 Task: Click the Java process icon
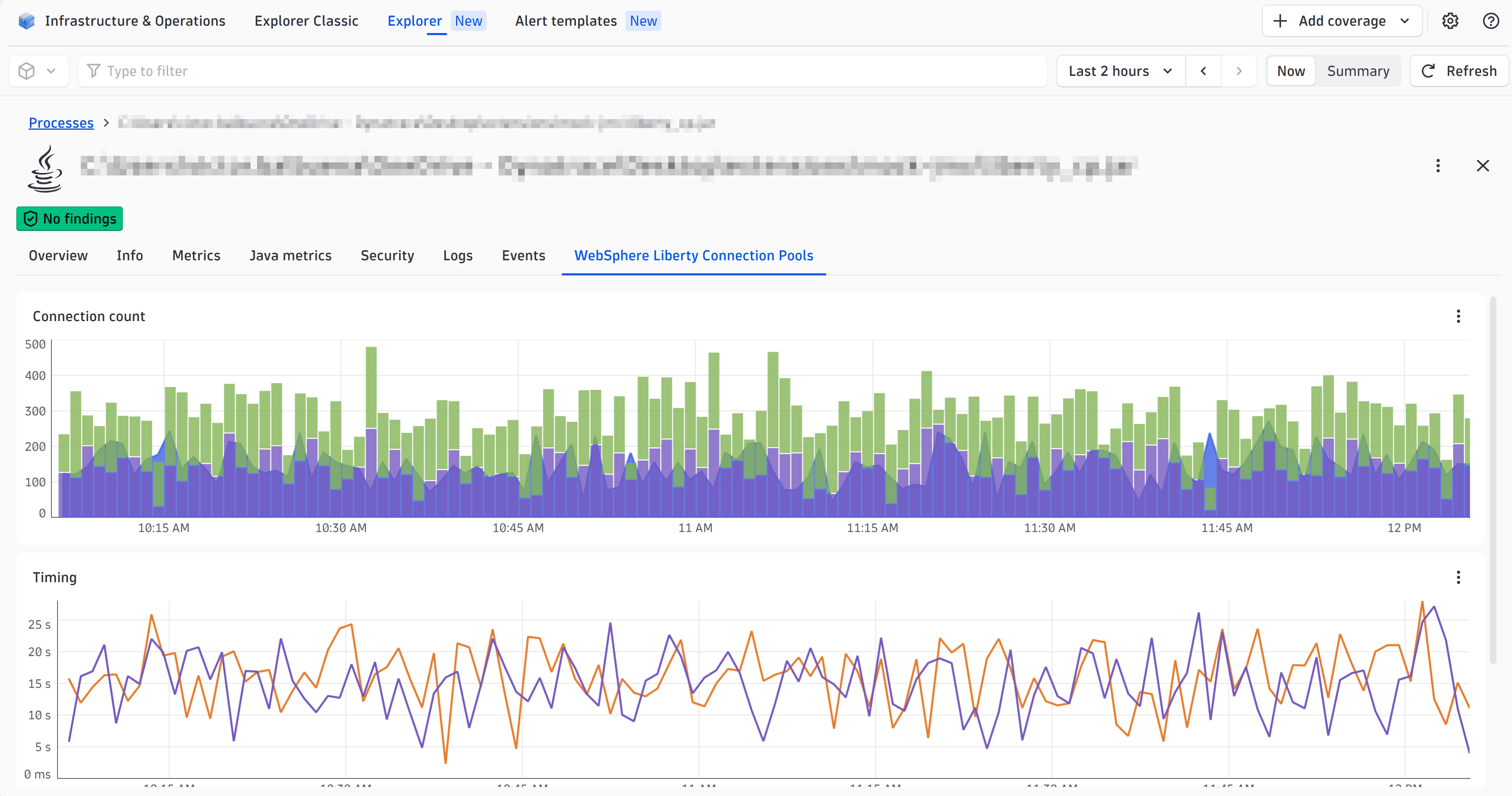point(45,169)
